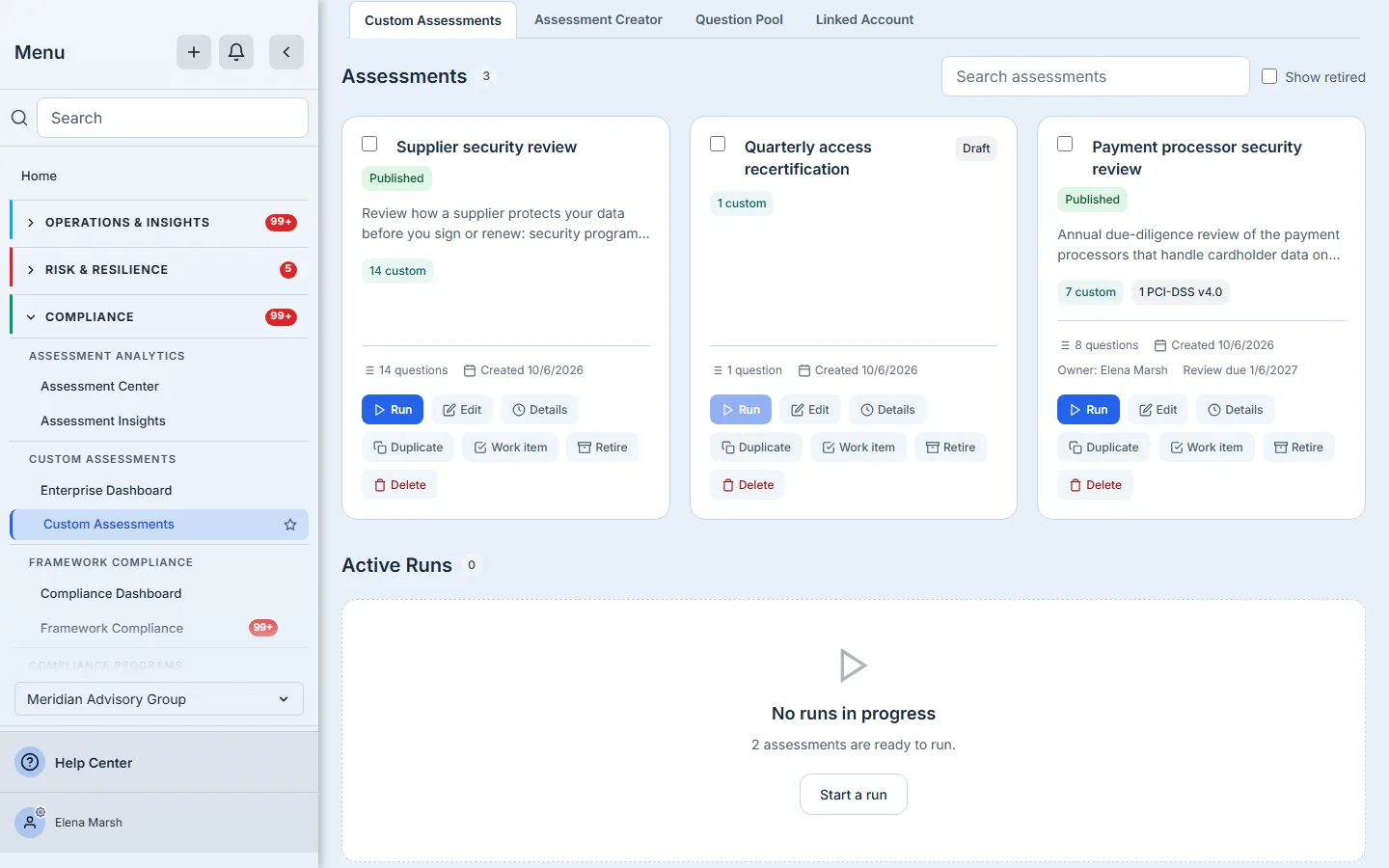Select the Payment processor security review checkbox
1389x868 pixels.
click(x=1065, y=144)
